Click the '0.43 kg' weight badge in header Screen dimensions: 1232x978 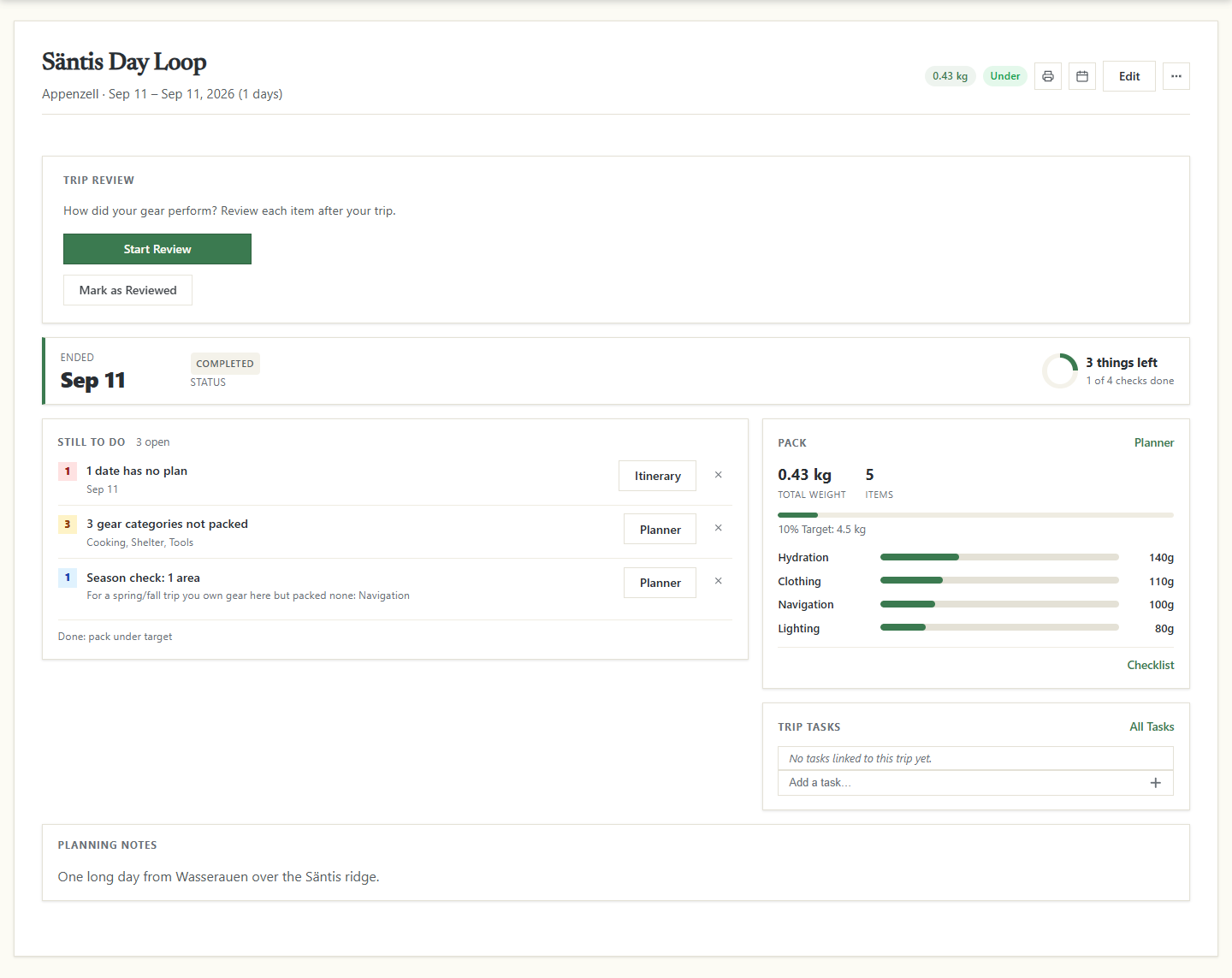tap(951, 76)
